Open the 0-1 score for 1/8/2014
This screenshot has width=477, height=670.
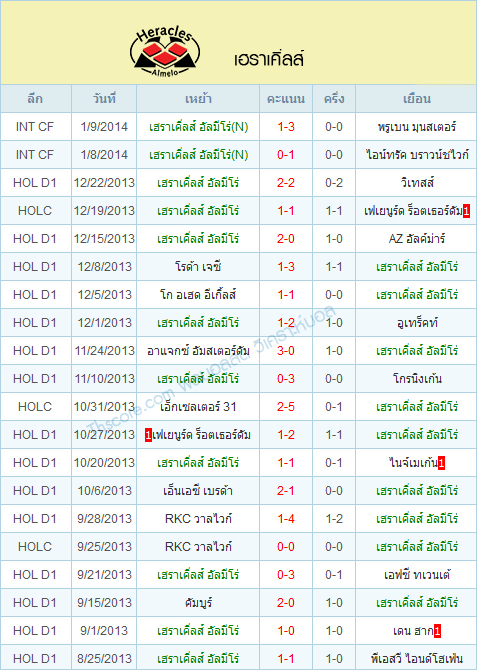(x=286, y=155)
